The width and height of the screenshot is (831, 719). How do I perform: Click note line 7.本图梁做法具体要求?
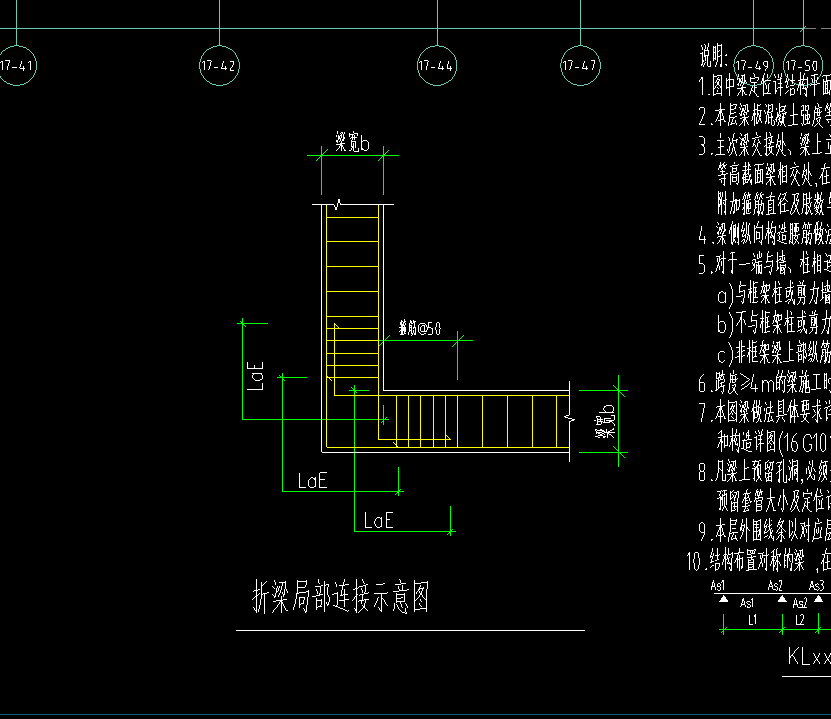pyautogui.click(x=764, y=412)
